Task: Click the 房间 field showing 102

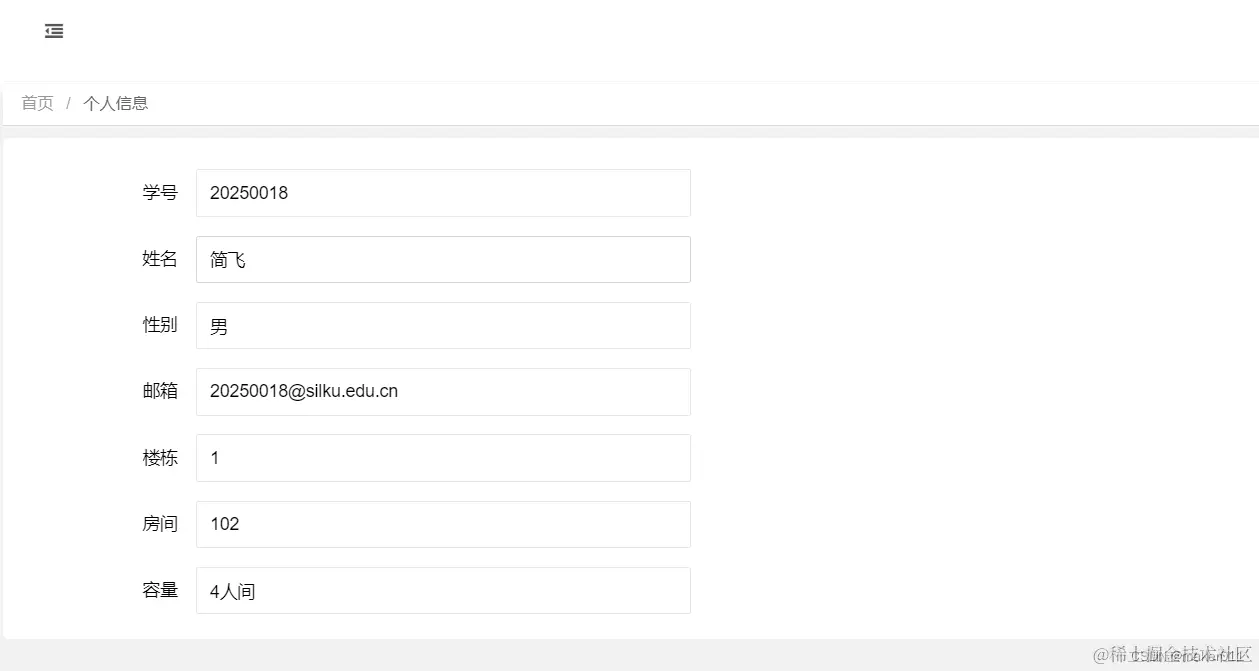Action: tap(443, 524)
